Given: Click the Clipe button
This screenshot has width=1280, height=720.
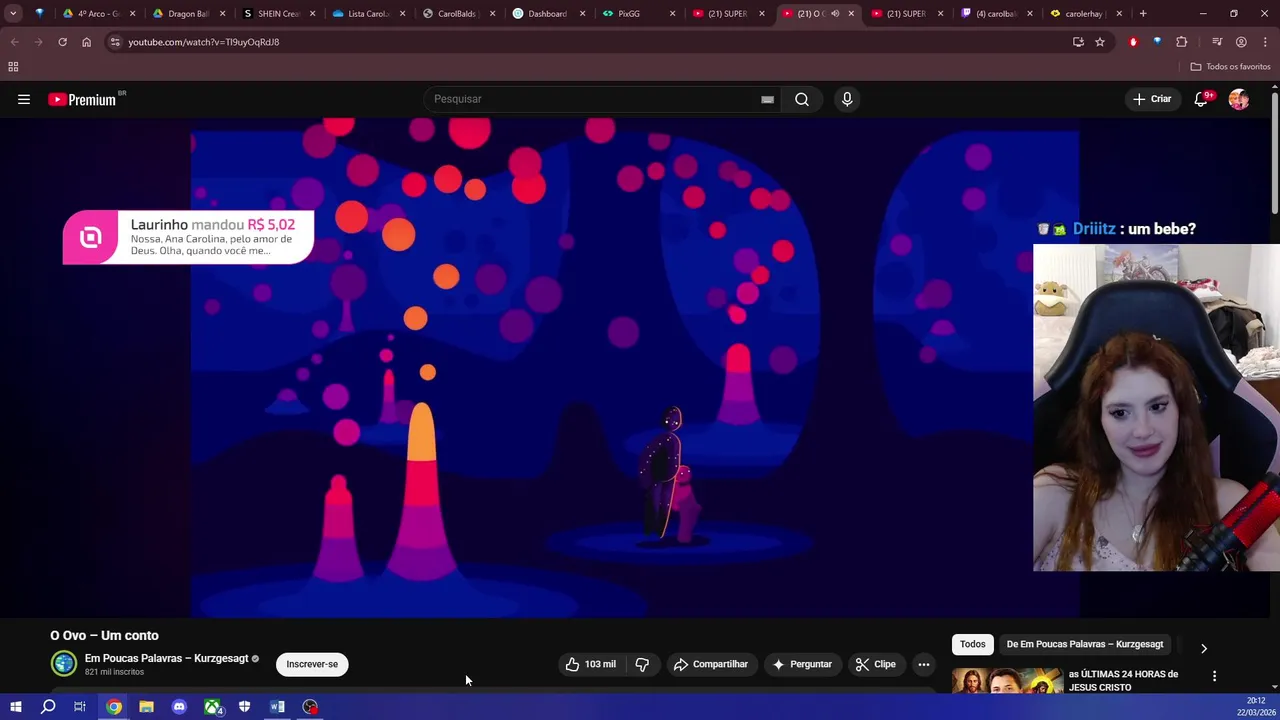Looking at the screenshot, I should click(876, 664).
